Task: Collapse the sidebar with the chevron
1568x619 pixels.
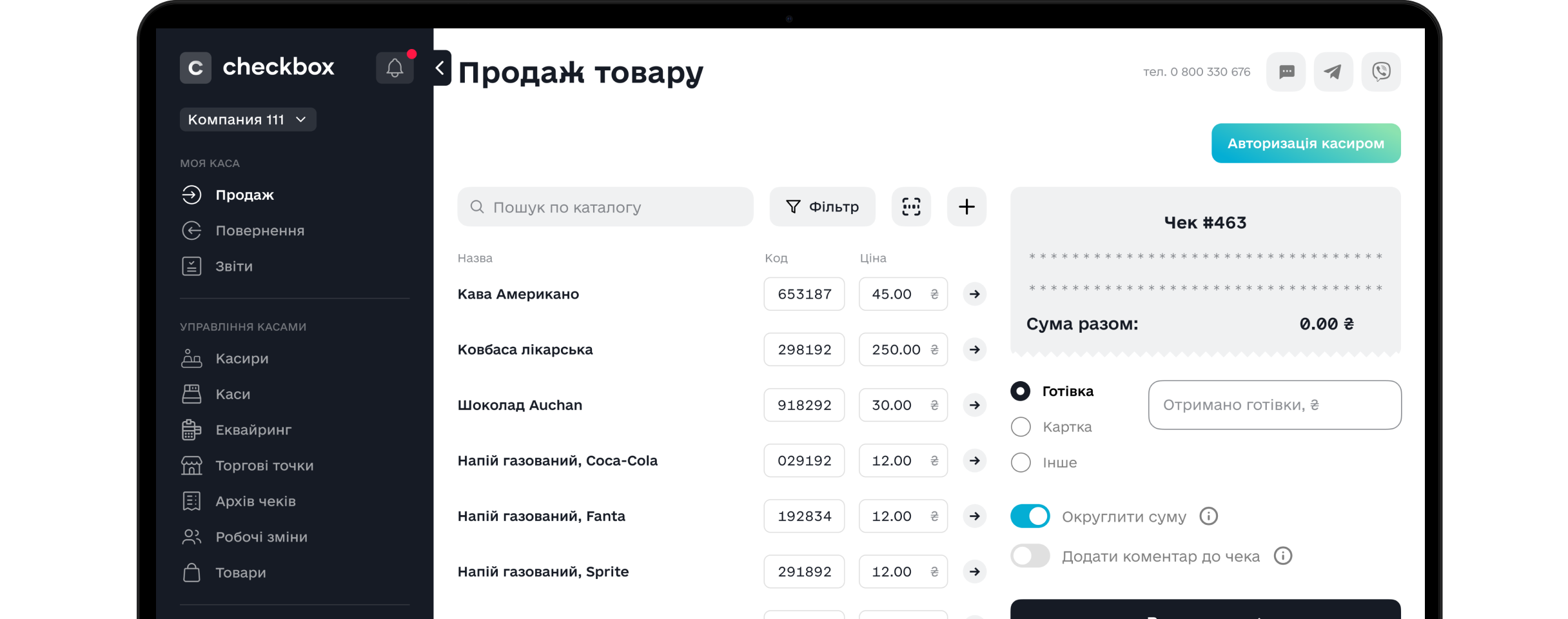Action: pyautogui.click(x=440, y=68)
